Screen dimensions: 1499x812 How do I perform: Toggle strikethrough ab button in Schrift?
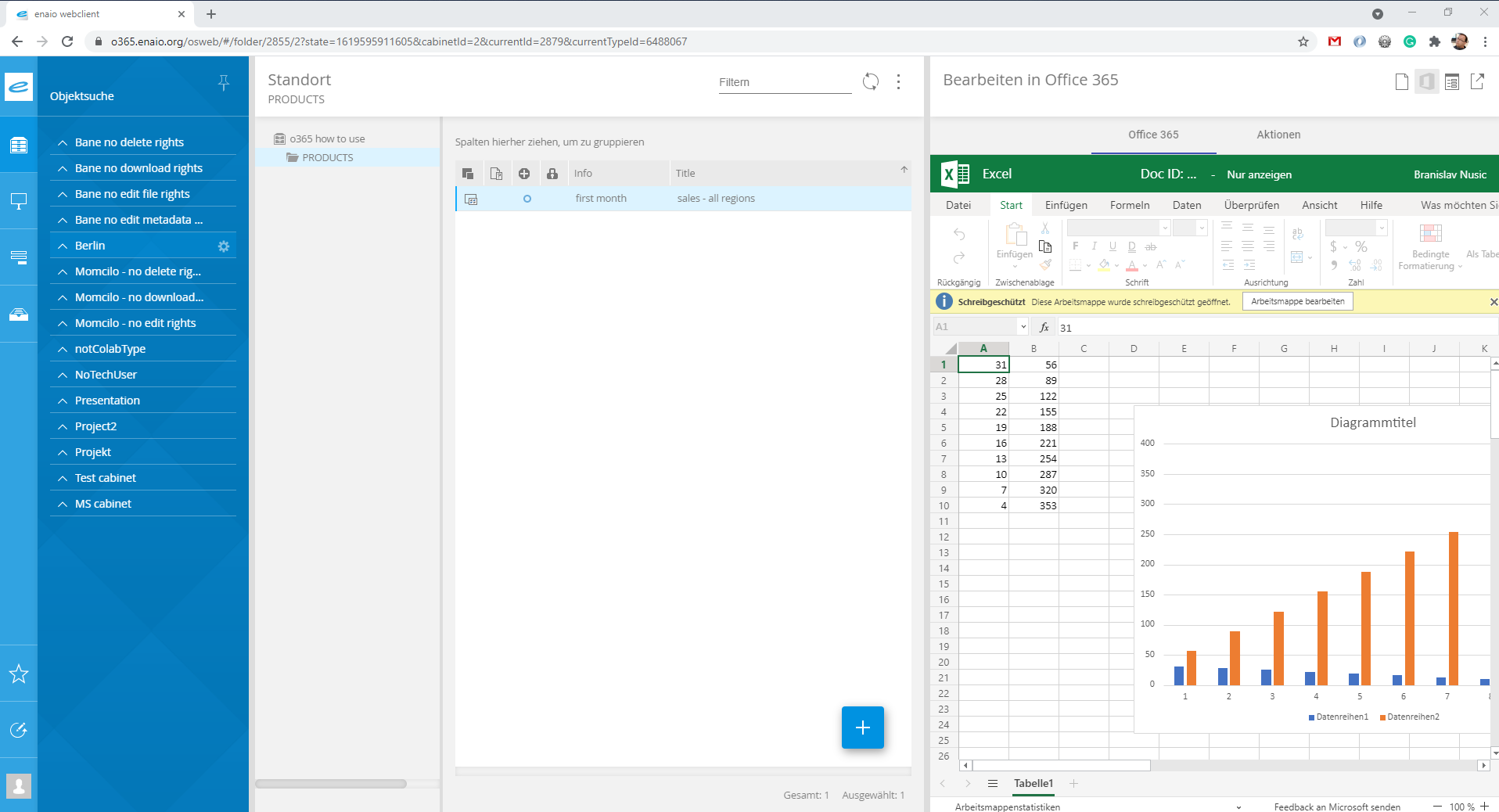(1151, 246)
